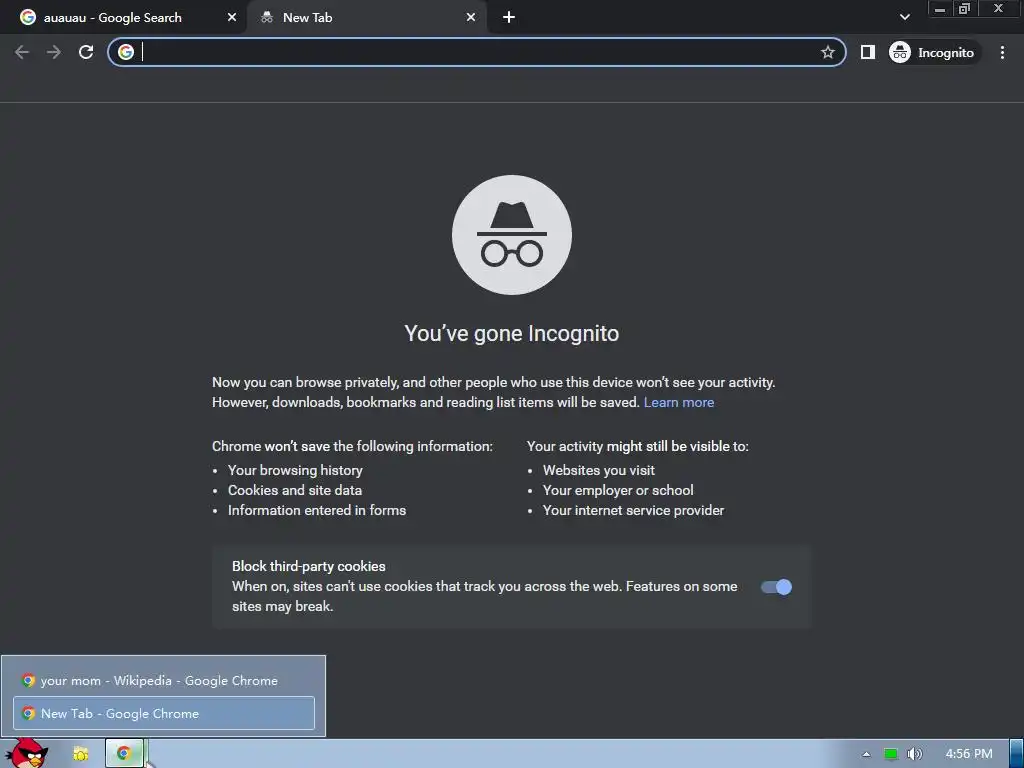Viewport: 1024px width, 768px height.
Task: Switch to the auauau - Google Search tab
Action: coord(124,18)
